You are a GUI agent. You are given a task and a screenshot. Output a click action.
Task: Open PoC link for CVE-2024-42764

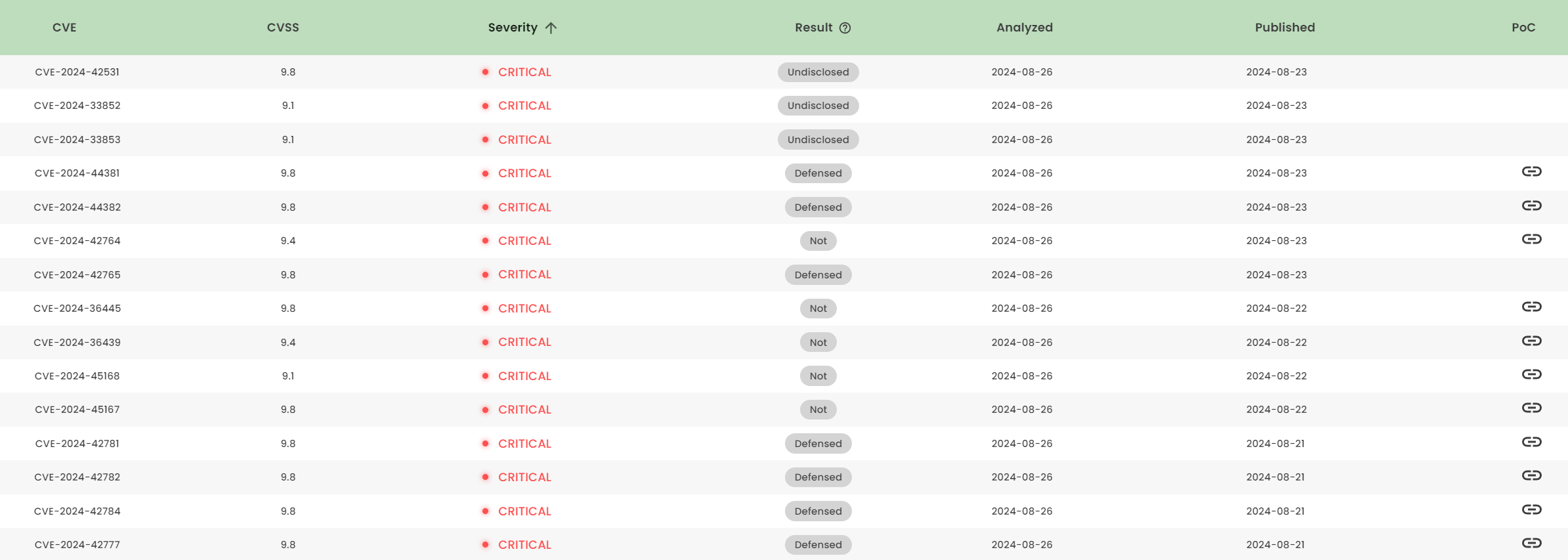pos(1531,240)
